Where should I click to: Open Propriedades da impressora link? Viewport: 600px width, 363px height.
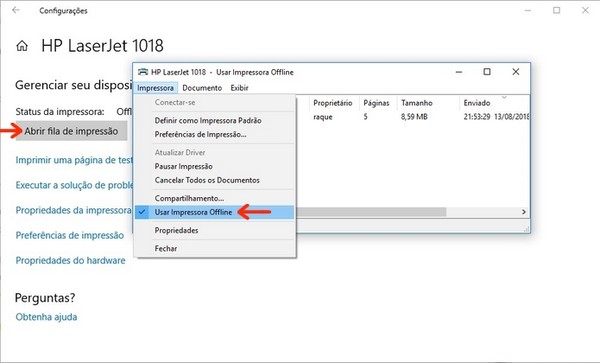[x=73, y=210]
